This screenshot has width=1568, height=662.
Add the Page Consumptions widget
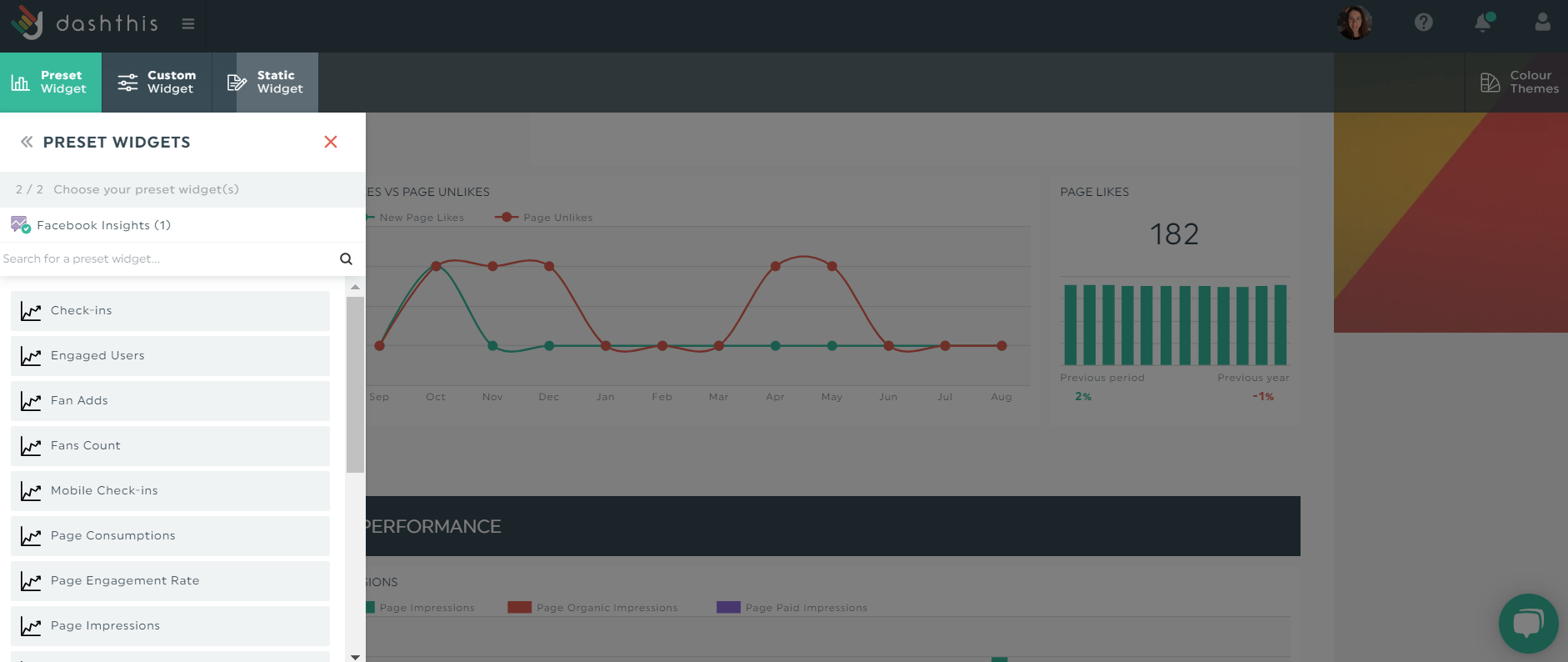(170, 535)
